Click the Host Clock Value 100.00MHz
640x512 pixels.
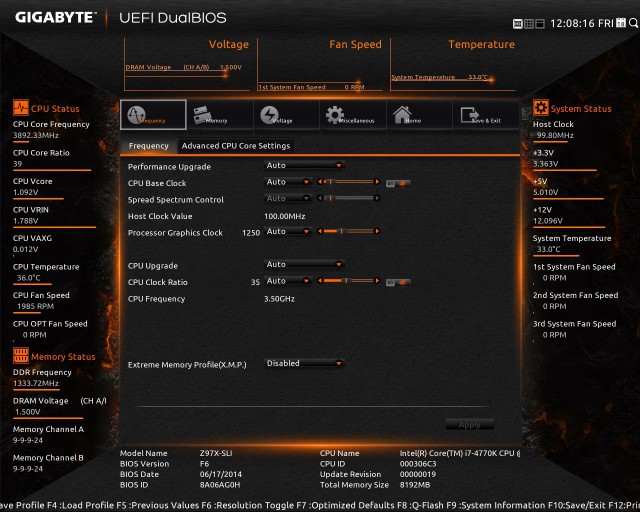pyautogui.click(x=284, y=216)
